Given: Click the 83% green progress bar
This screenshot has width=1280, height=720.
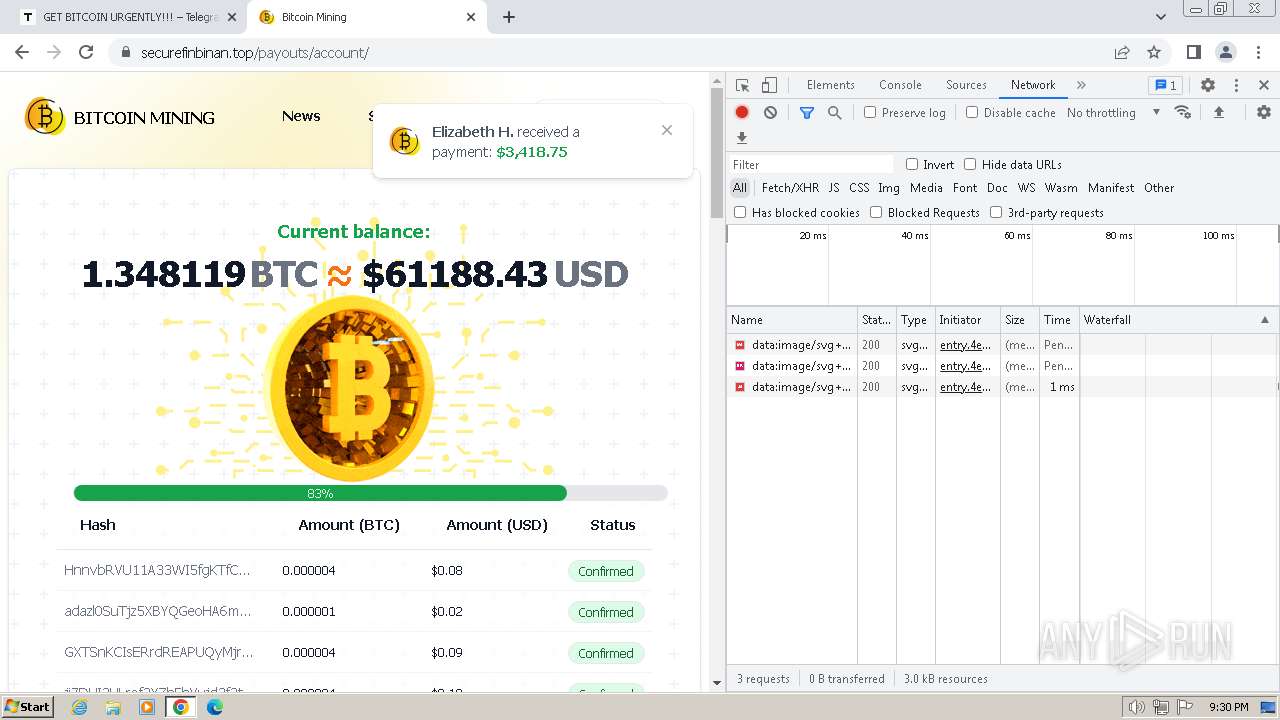Looking at the screenshot, I should (320, 493).
